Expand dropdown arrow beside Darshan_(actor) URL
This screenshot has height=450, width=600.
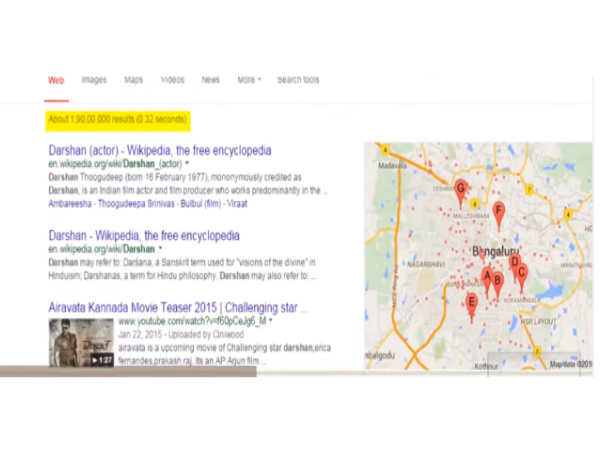coord(187,163)
